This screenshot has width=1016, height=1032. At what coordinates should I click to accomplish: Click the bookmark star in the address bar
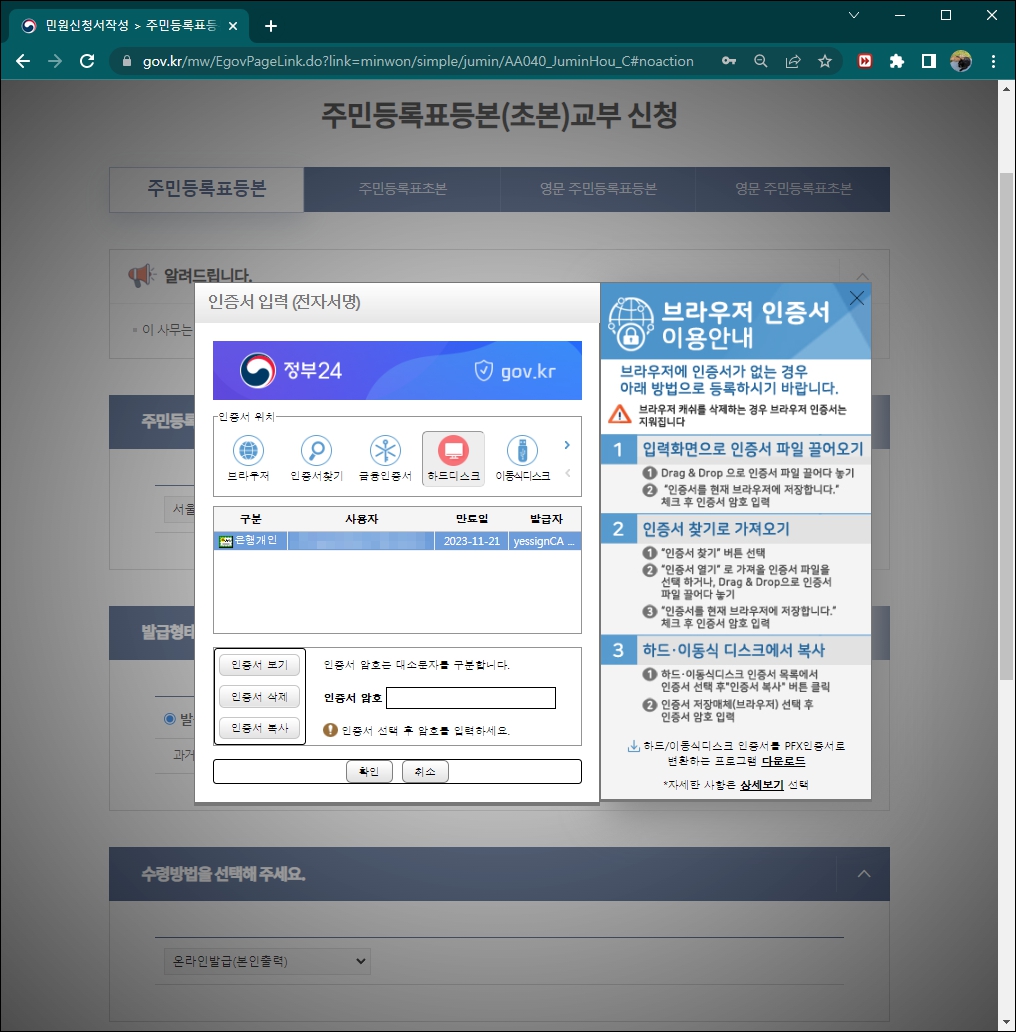click(x=825, y=61)
